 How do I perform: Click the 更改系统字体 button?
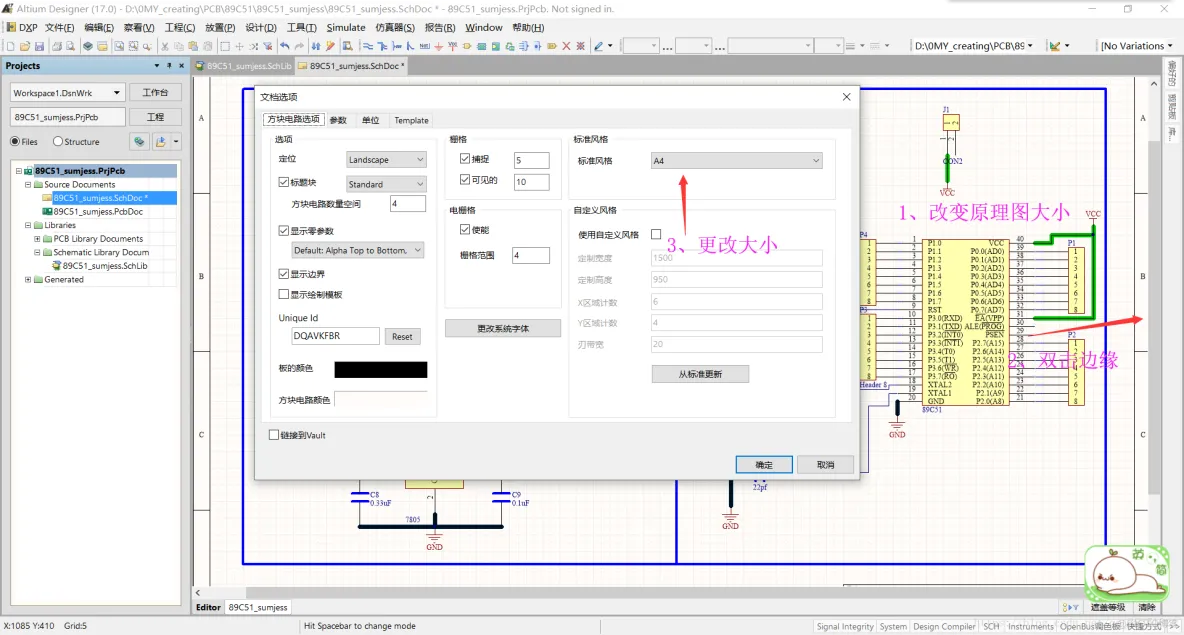tap(503, 328)
